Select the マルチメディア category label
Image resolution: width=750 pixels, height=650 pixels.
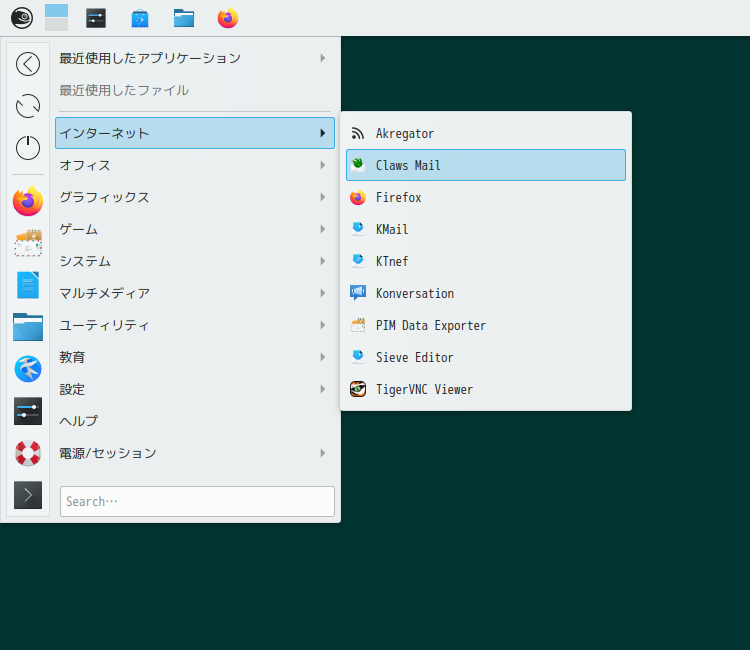pyautogui.click(x=104, y=293)
